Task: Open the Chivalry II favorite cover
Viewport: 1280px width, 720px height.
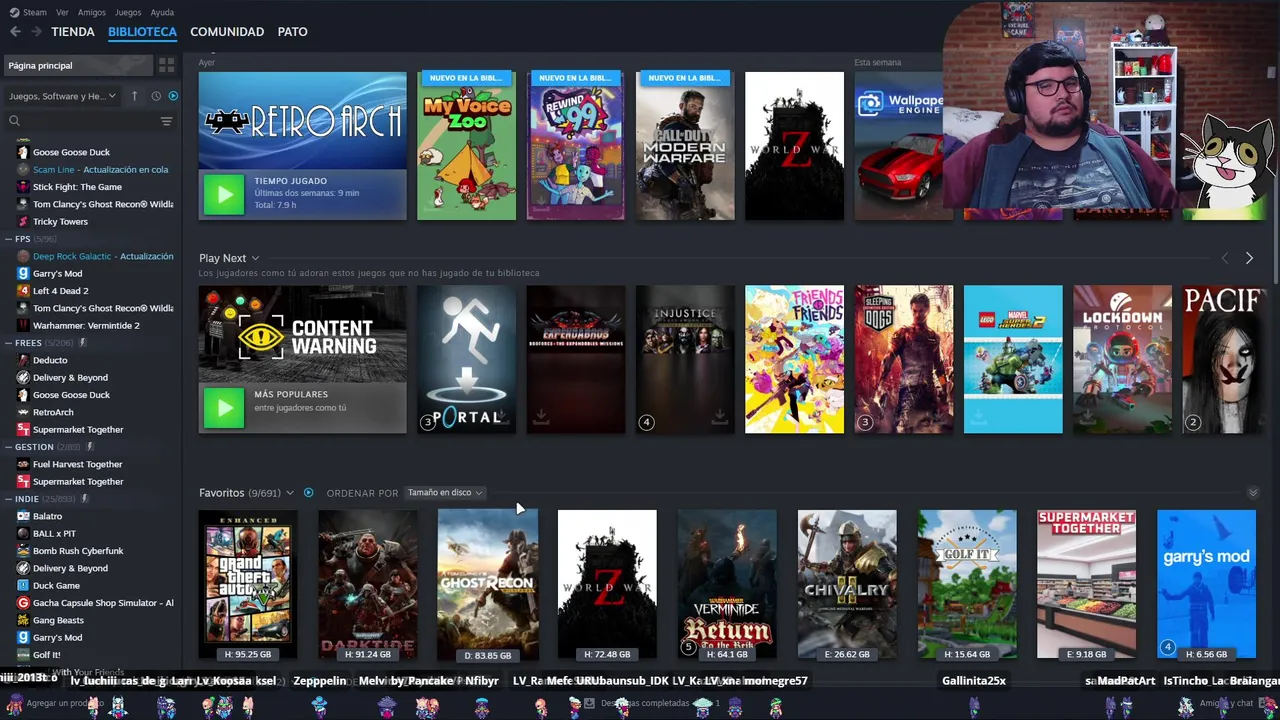Action: [847, 584]
